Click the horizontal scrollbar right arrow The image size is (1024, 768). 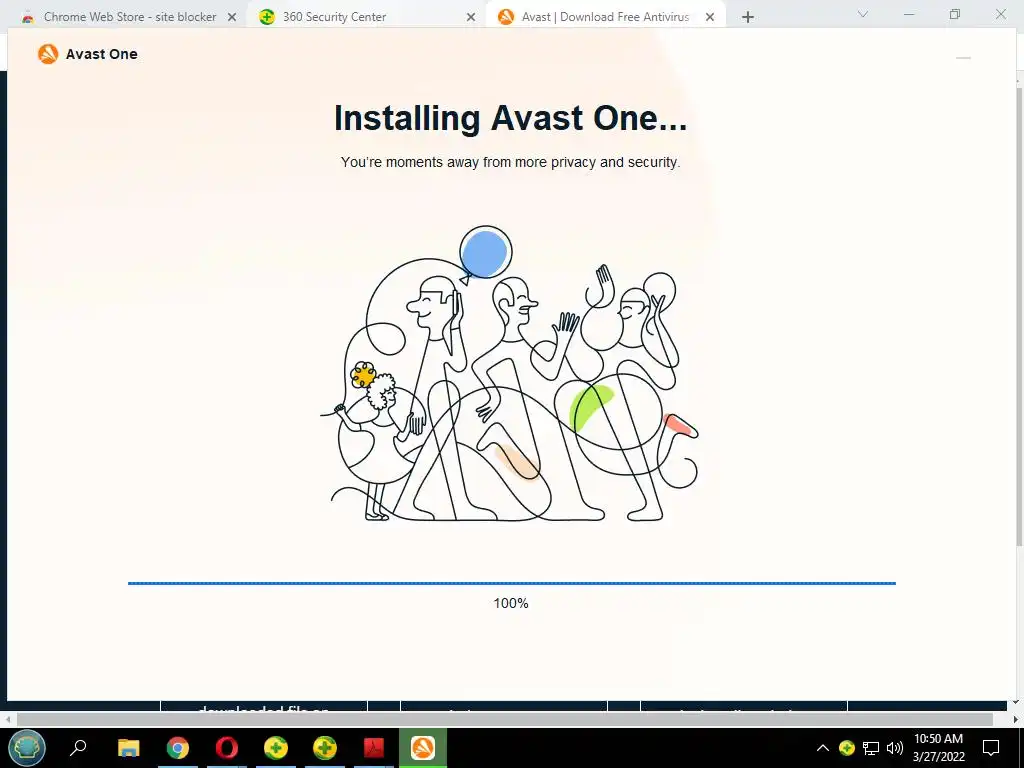click(x=1016, y=720)
